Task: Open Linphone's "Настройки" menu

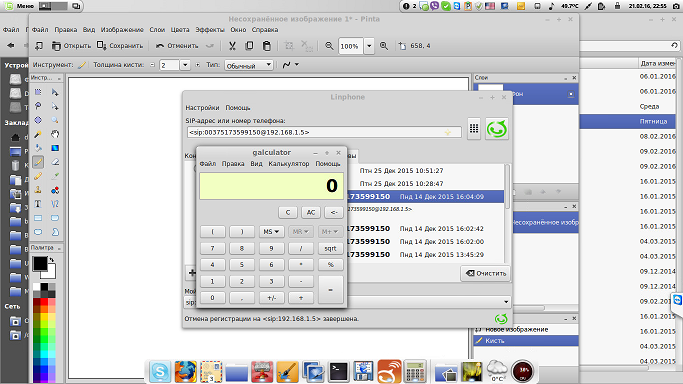Action: tap(202, 108)
